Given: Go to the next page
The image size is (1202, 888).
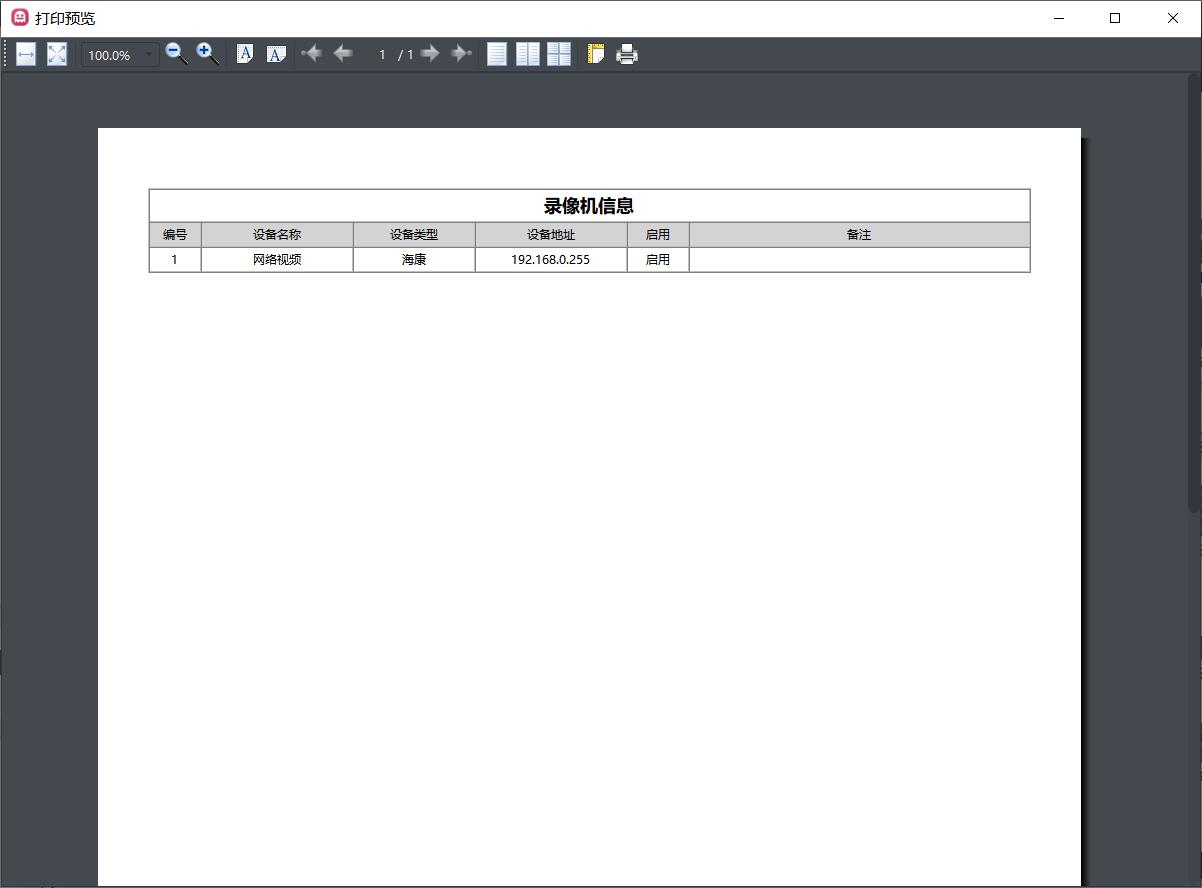Looking at the screenshot, I should (x=430, y=54).
